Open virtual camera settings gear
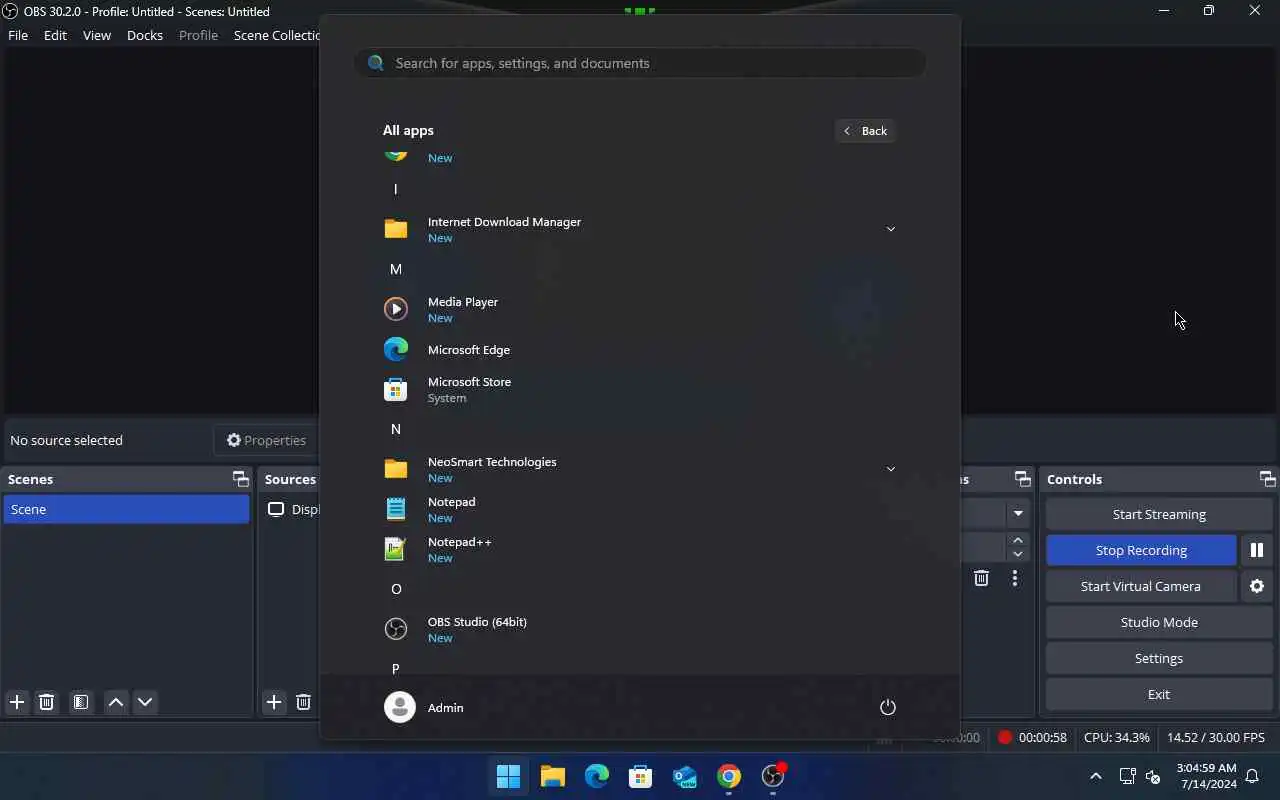The height and width of the screenshot is (800, 1280). point(1257,586)
